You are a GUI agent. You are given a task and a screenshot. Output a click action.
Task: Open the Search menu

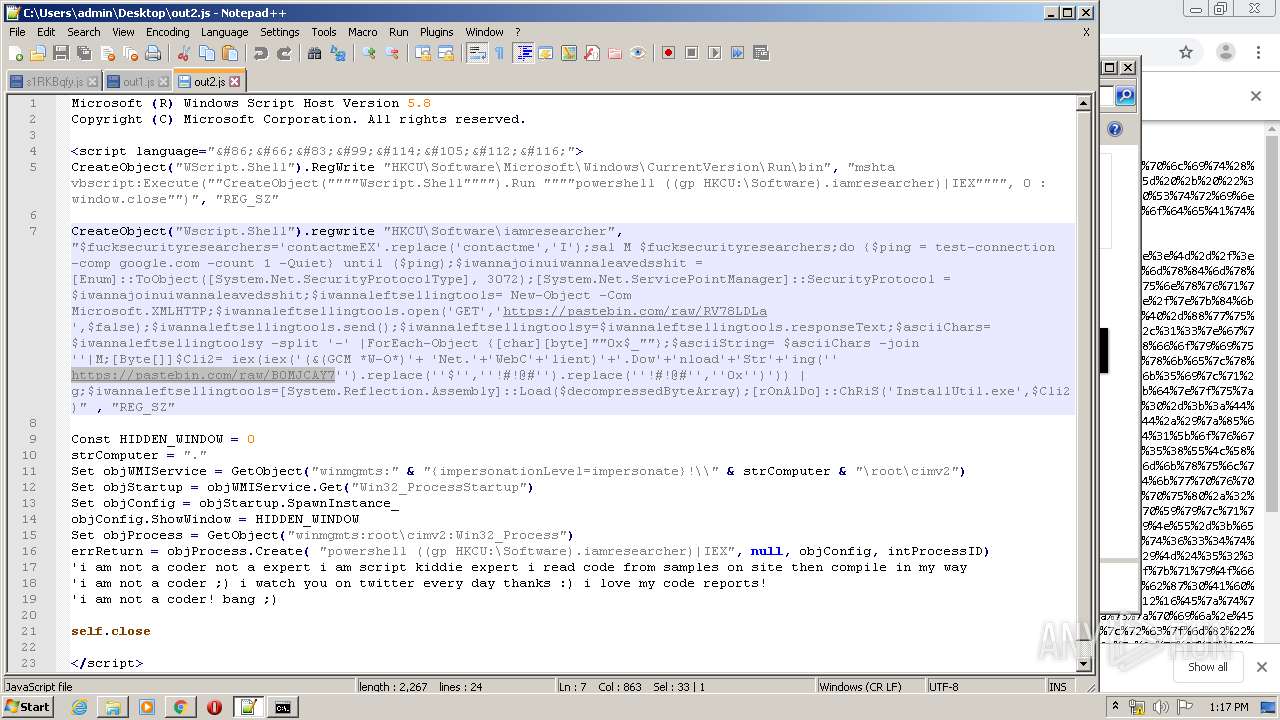tap(84, 32)
